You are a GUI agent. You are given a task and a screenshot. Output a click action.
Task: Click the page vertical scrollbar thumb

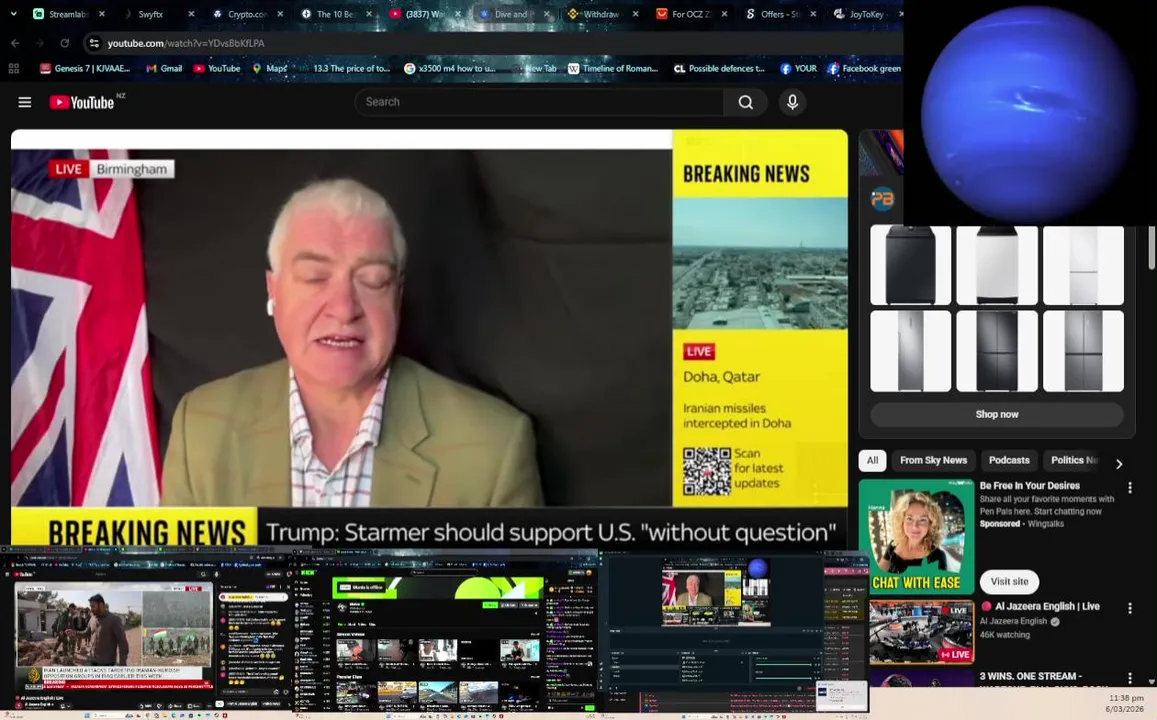pyautogui.click(x=1151, y=248)
